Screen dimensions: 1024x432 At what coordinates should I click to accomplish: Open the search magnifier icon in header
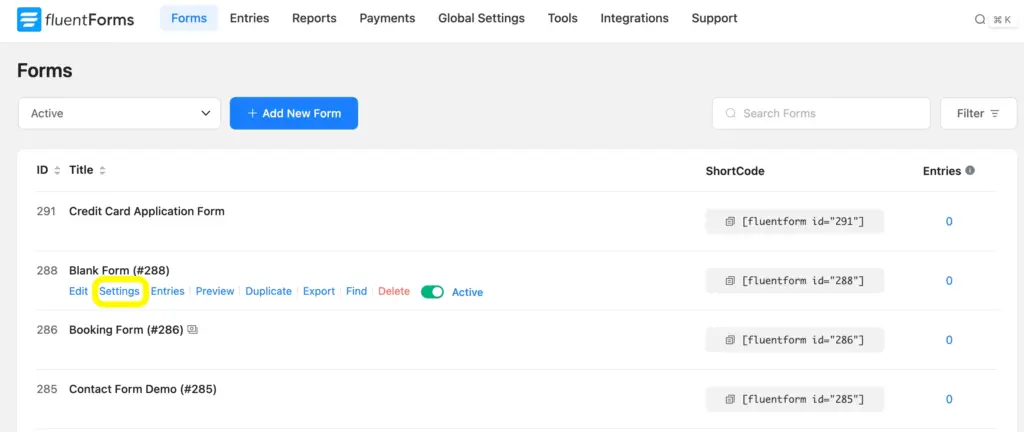point(980,20)
